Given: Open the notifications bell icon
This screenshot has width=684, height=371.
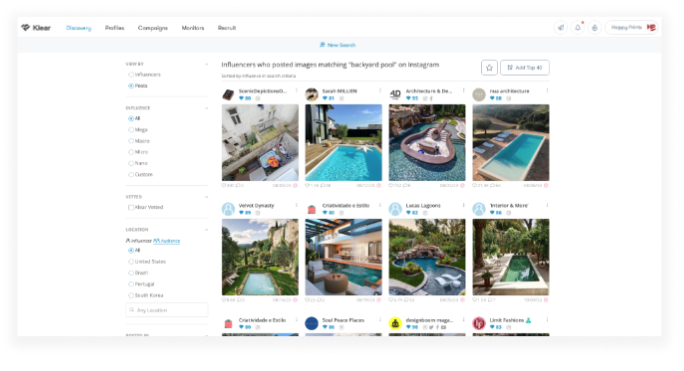Looking at the screenshot, I should point(578,27).
